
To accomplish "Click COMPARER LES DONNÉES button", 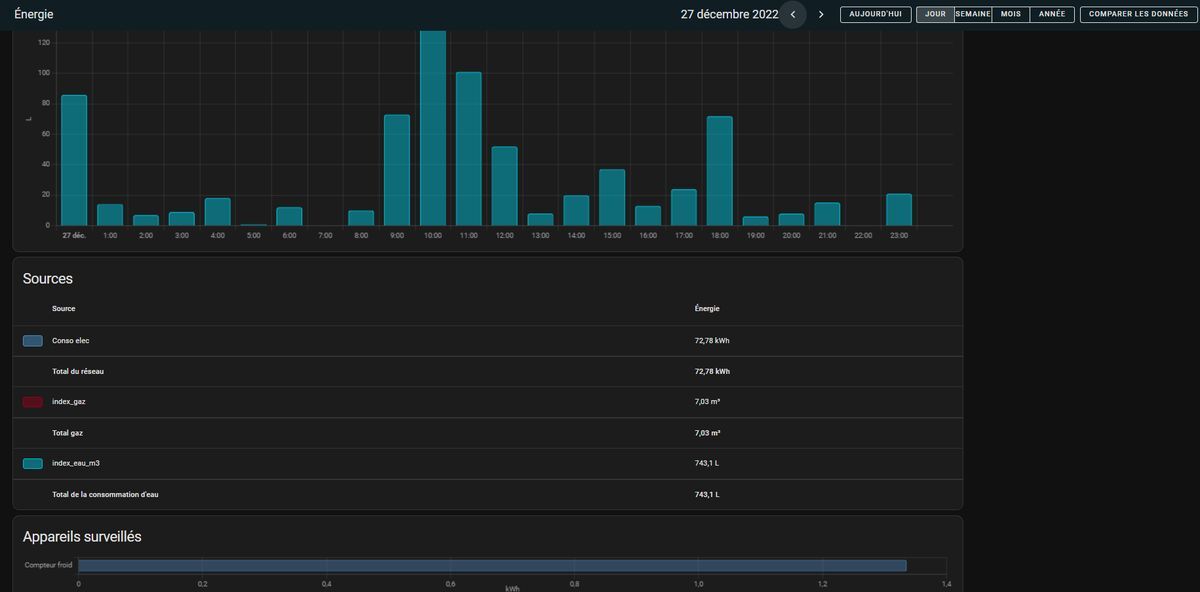I will (x=1138, y=15).
